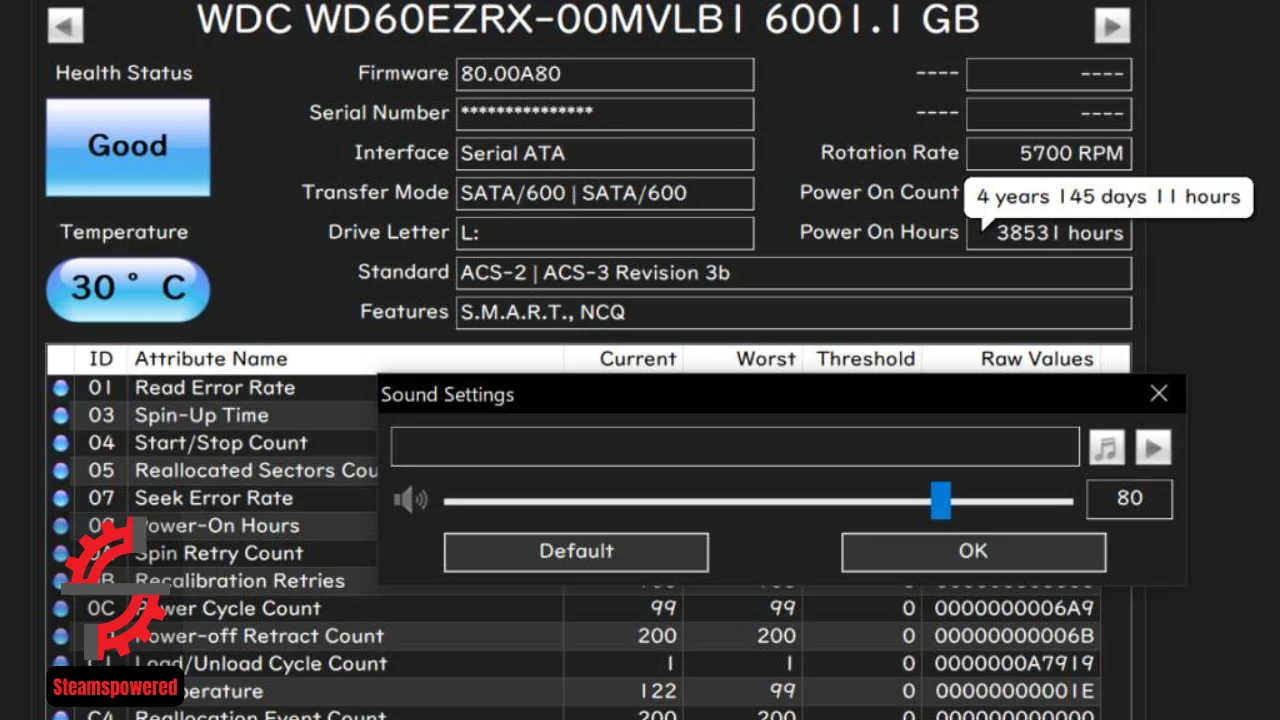The width and height of the screenshot is (1280, 720).
Task: Select the Transfer Mode SATA/600 field
Action: tap(605, 193)
